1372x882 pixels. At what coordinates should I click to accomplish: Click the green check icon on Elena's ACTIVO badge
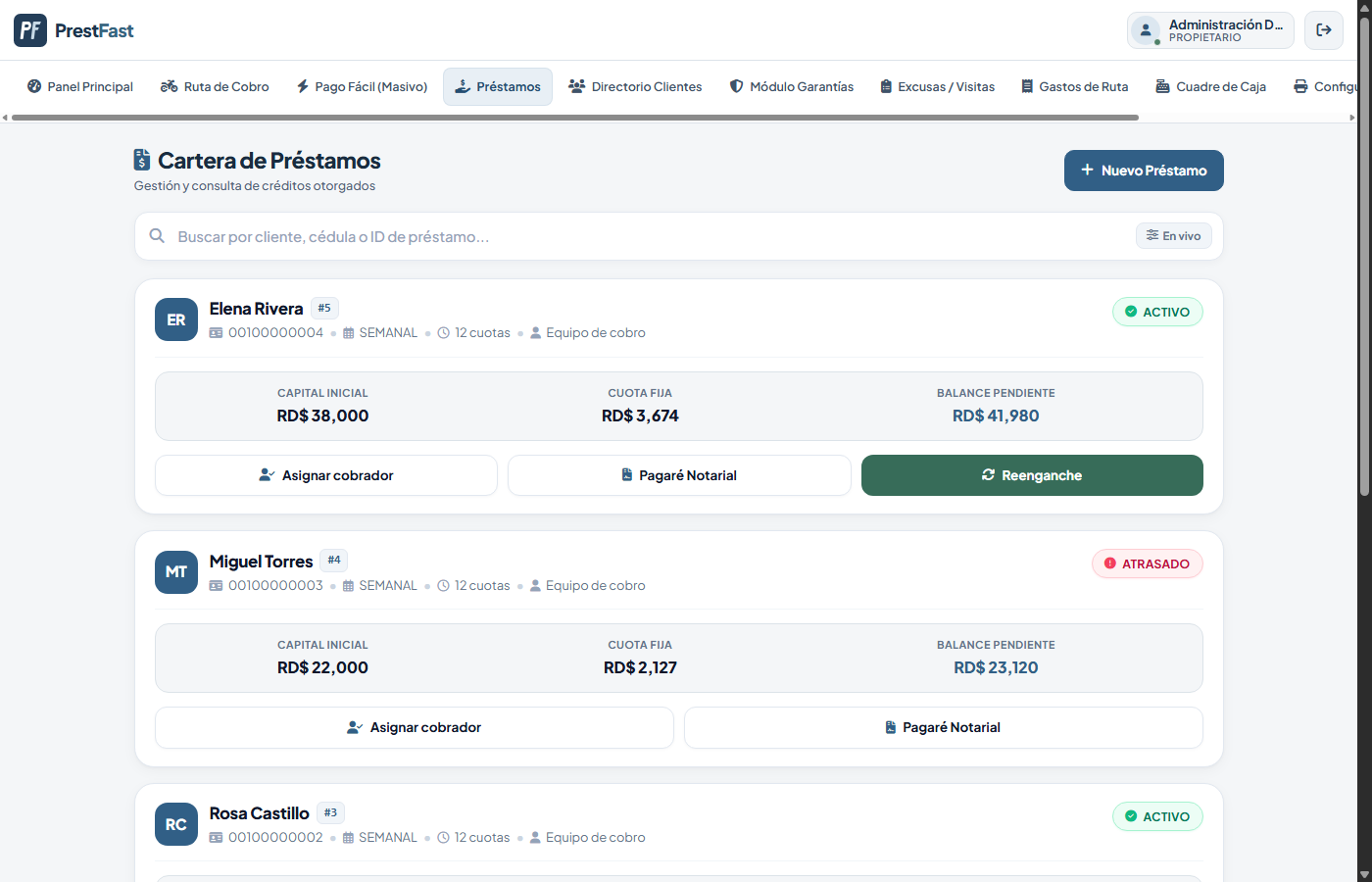(x=1131, y=312)
